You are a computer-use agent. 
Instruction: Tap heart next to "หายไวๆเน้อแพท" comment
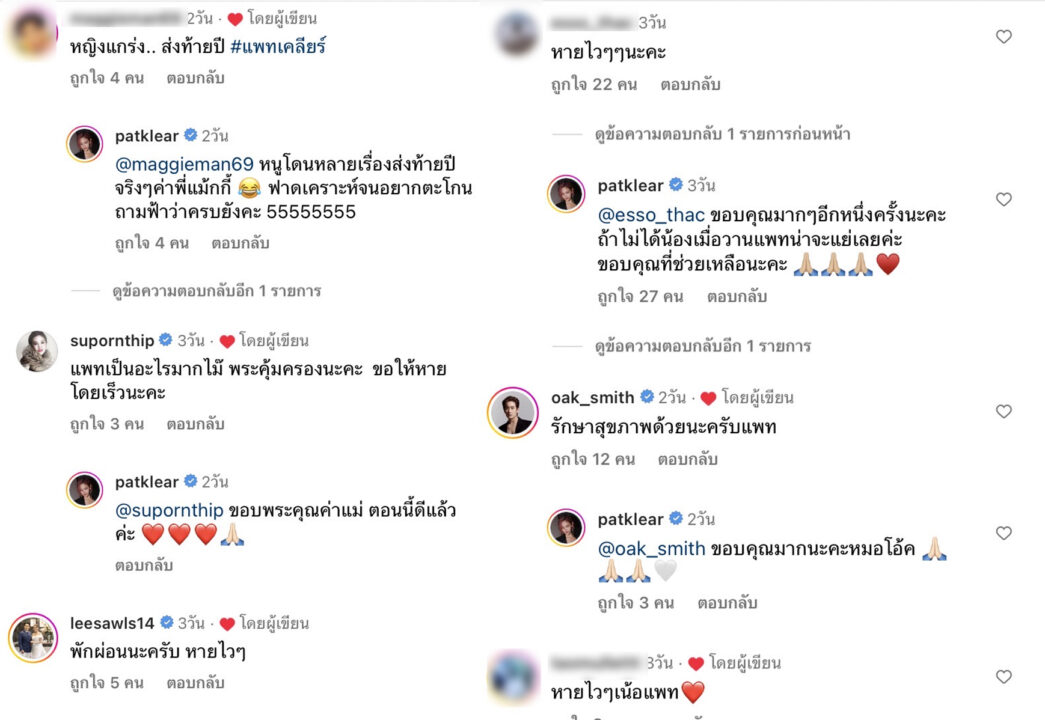point(1004,677)
